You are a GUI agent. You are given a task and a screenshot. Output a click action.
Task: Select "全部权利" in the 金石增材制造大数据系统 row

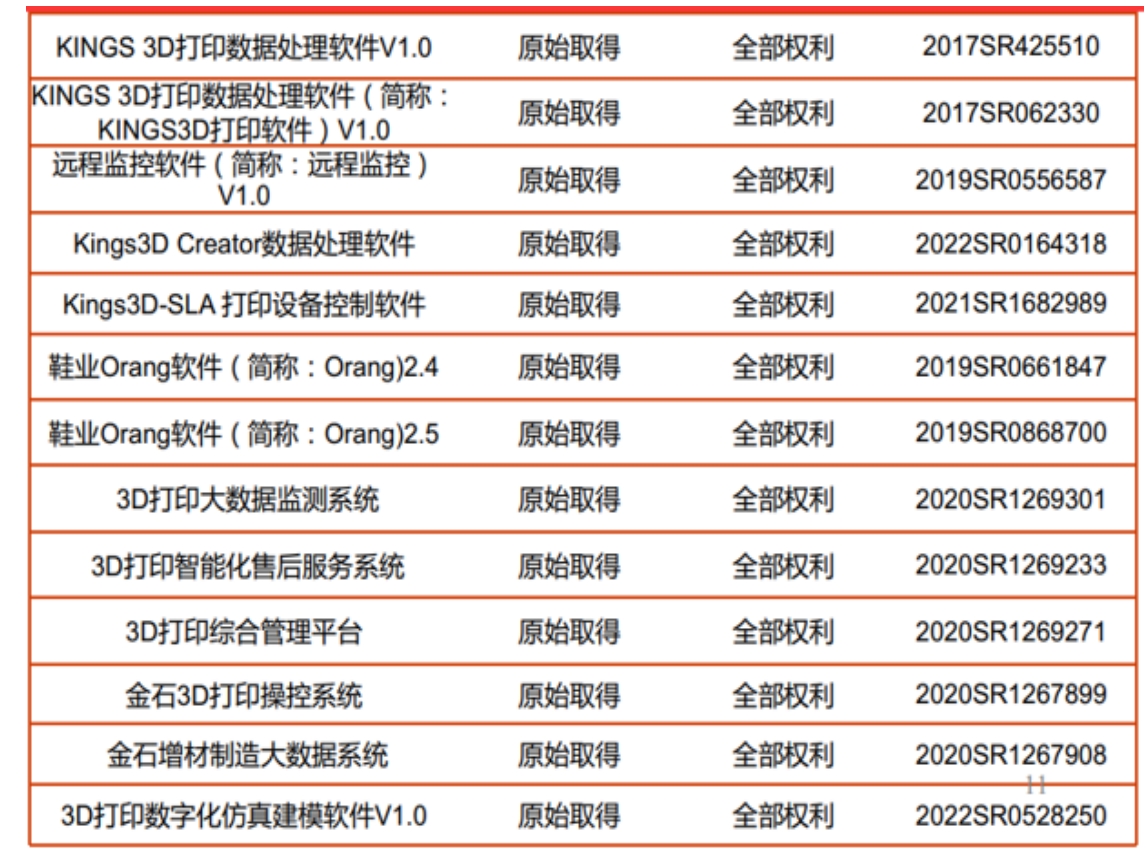(783, 756)
